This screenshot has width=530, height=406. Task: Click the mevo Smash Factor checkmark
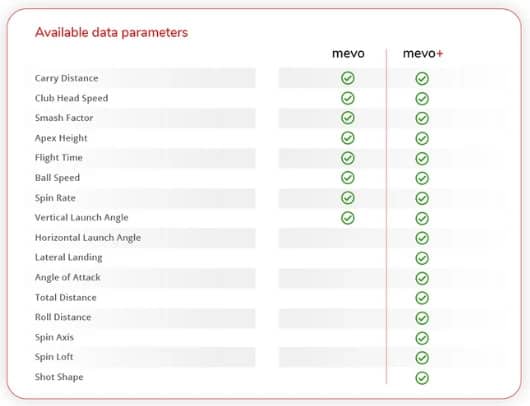coord(348,118)
